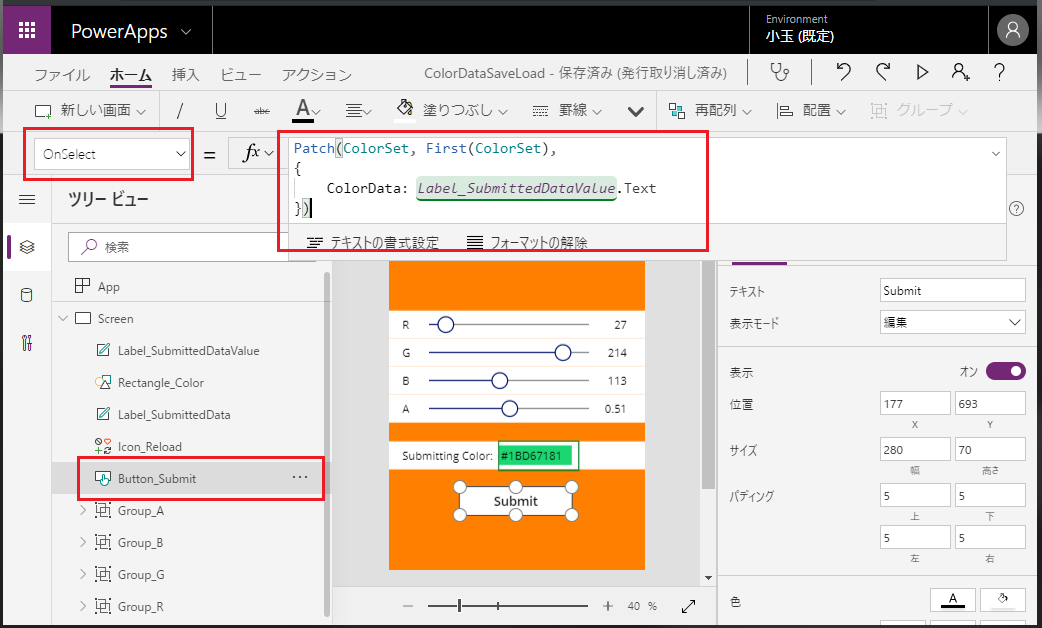This screenshot has height=628, width=1042.
Task: Click the Submit button on canvas
Action: [x=516, y=501]
